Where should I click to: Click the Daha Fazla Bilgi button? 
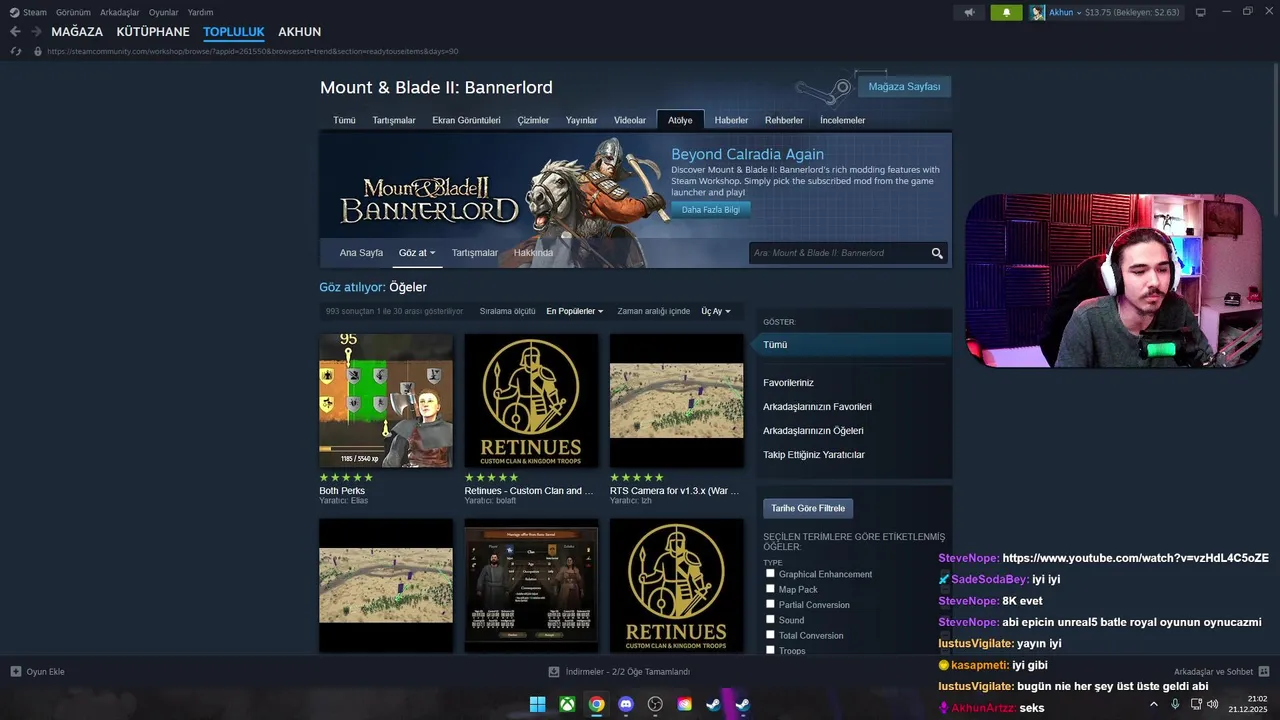[x=711, y=210]
